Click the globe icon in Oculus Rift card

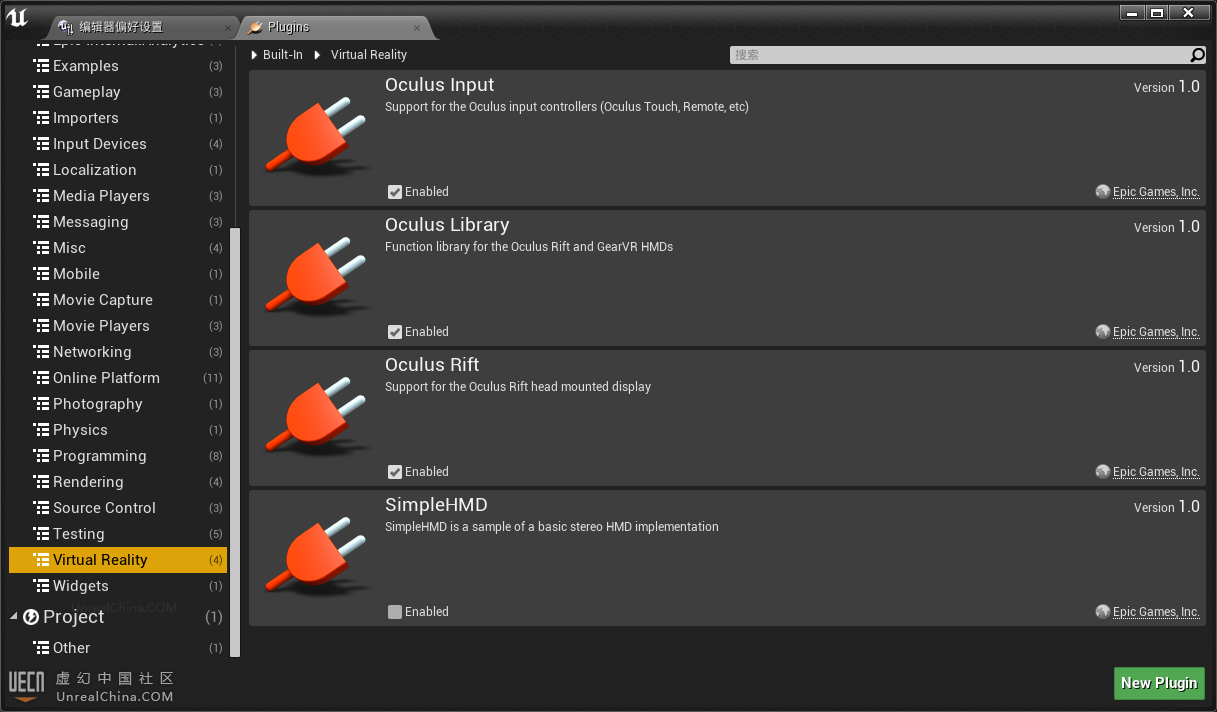(x=1102, y=472)
